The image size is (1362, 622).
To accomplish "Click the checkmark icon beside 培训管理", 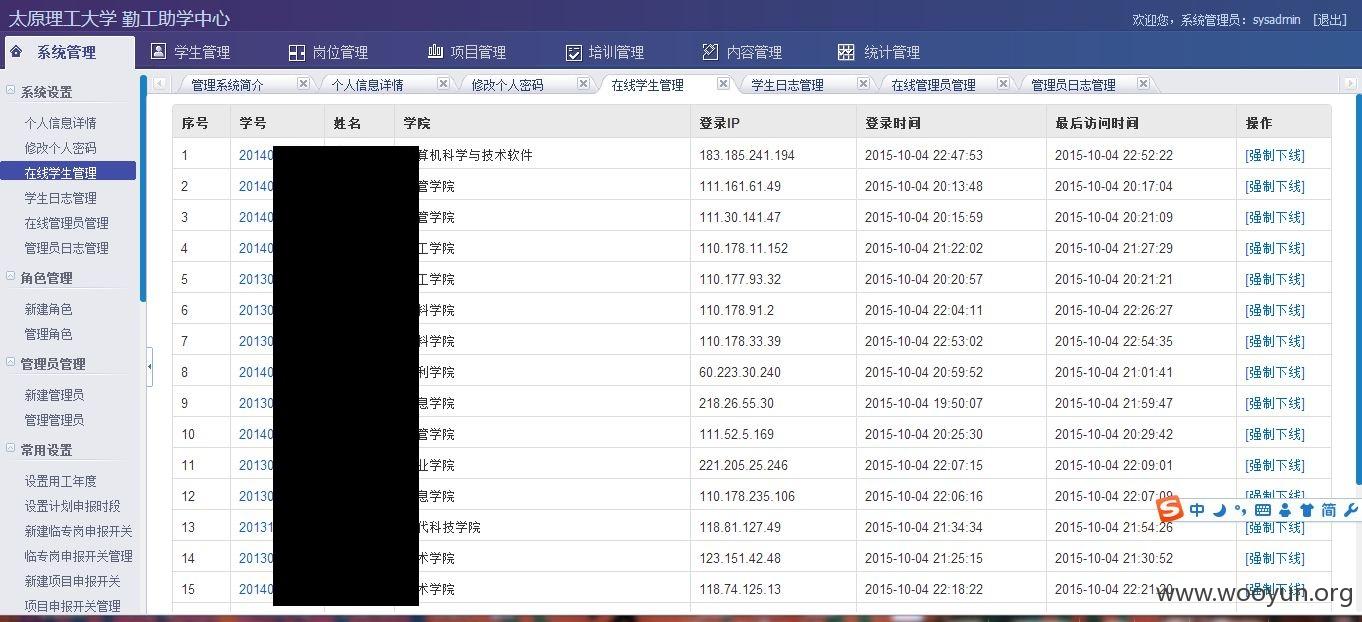I will (x=573, y=52).
